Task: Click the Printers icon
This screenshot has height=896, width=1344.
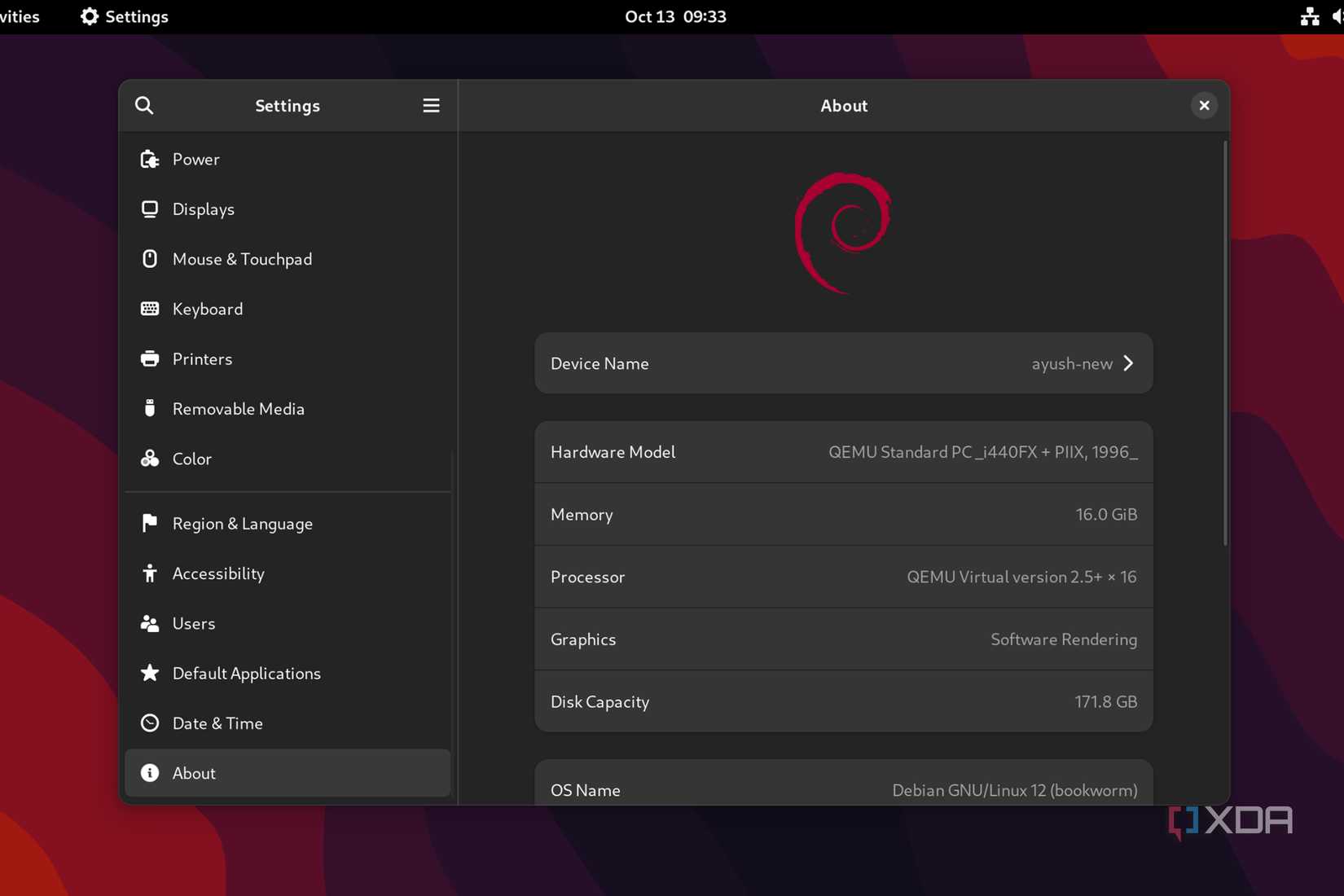Action: coord(150,359)
